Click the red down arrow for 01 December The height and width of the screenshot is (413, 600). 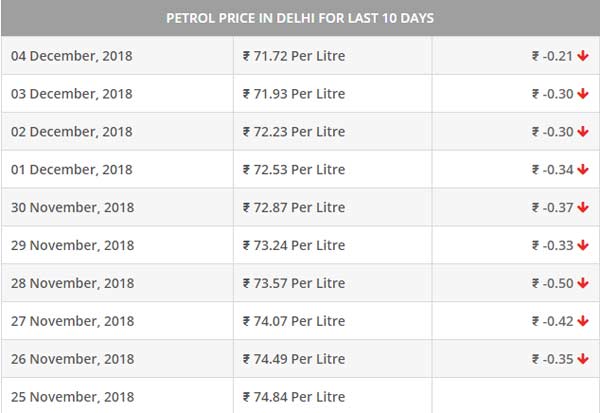[583, 170]
